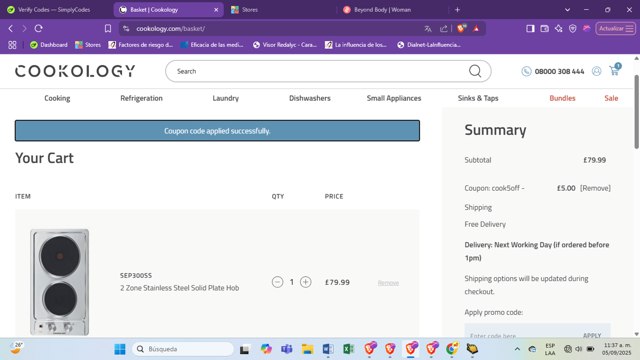Image resolution: width=640 pixels, height=360 pixels.
Task: Reload the page with the refresh icon
Action: coord(38,29)
